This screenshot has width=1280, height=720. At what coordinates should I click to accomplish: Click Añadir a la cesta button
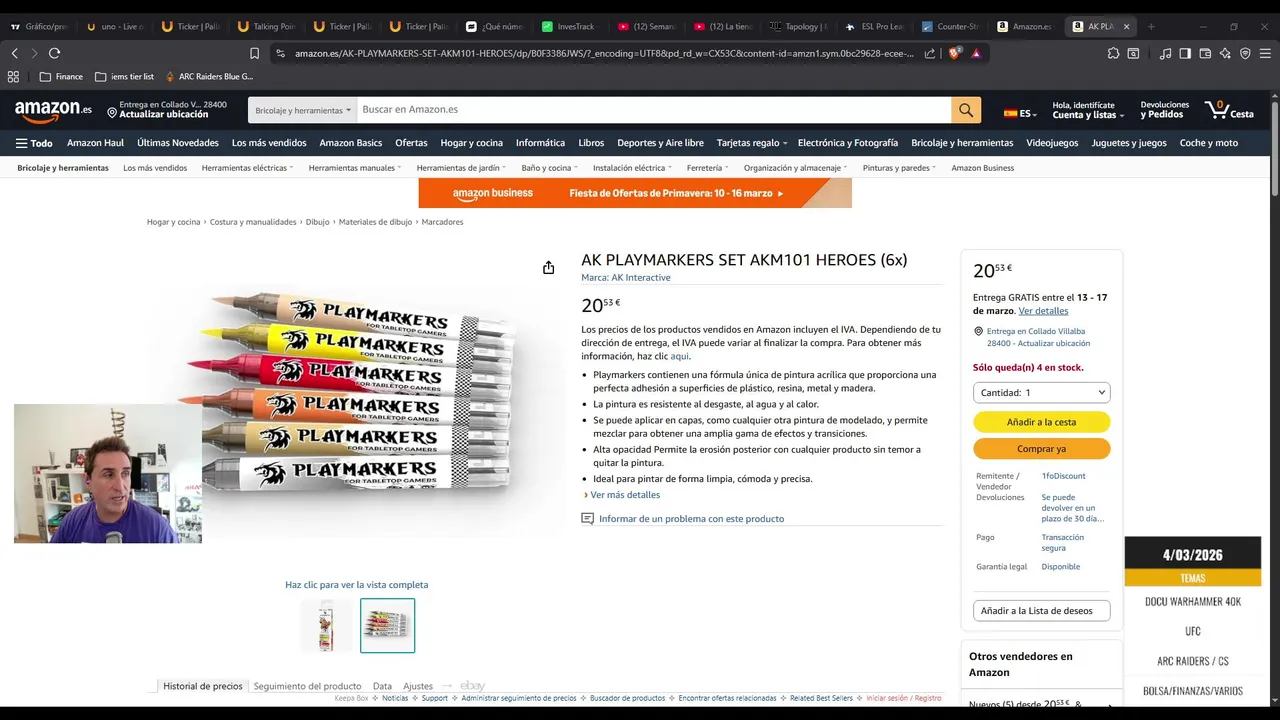click(x=1041, y=422)
